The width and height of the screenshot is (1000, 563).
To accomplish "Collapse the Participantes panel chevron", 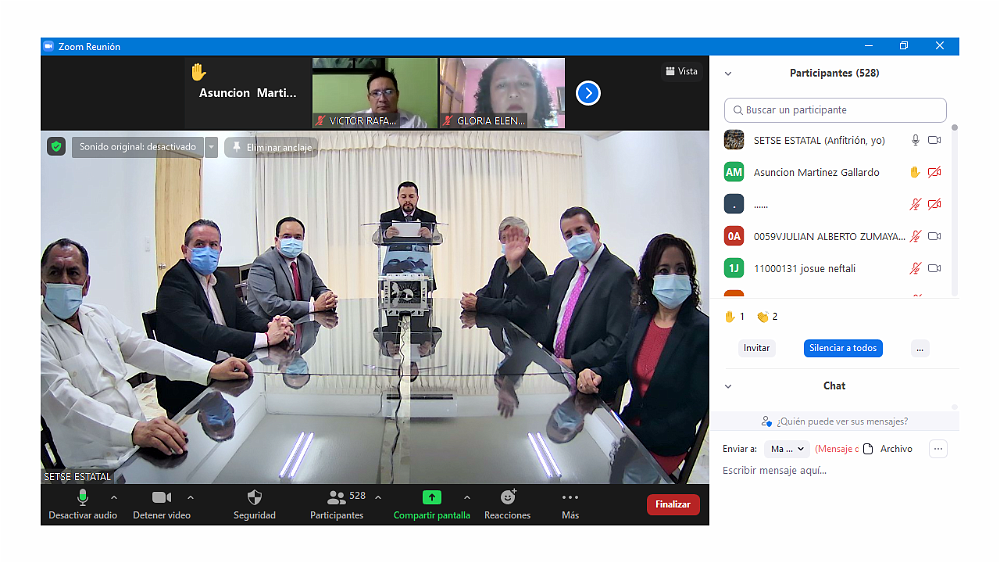I will click(x=728, y=73).
